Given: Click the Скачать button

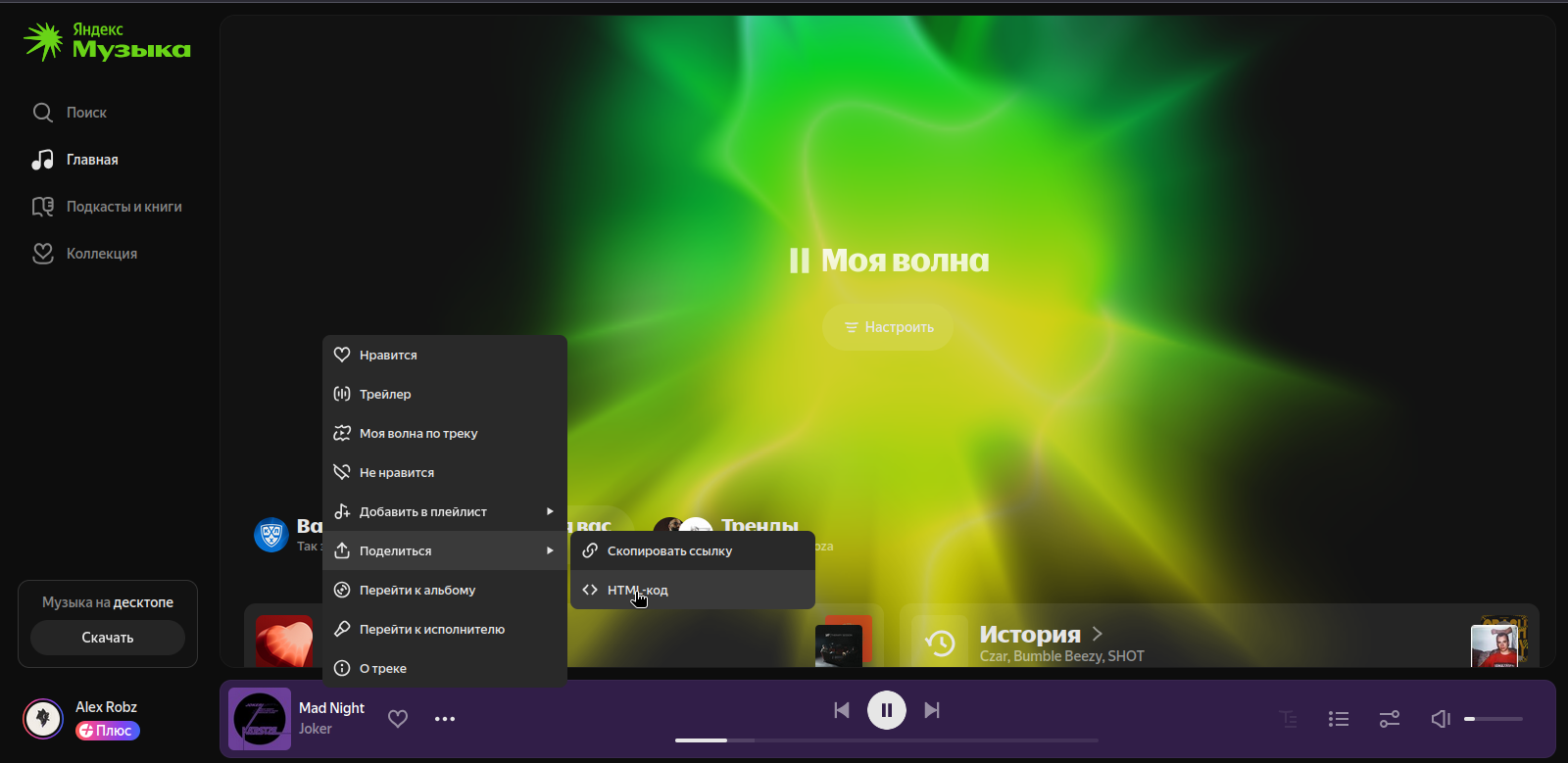Looking at the screenshot, I should tap(108, 638).
